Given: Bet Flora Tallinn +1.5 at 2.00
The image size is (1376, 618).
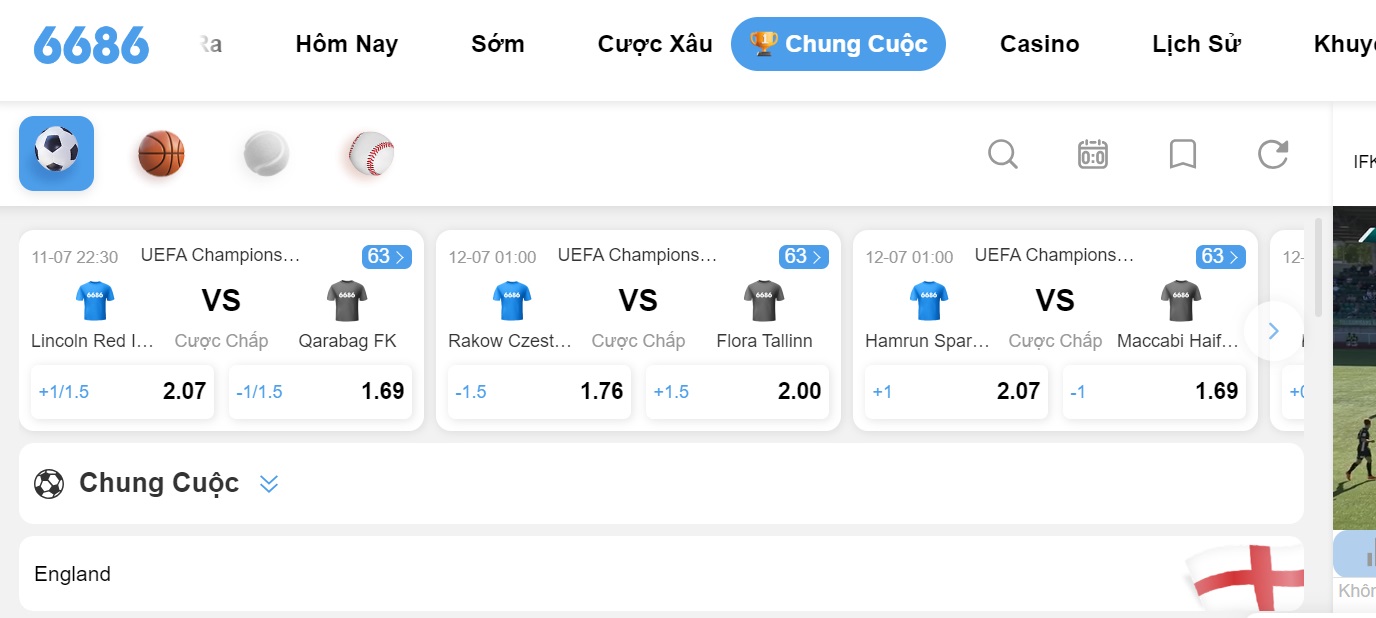Looking at the screenshot, I should click(x=737, y=391).
